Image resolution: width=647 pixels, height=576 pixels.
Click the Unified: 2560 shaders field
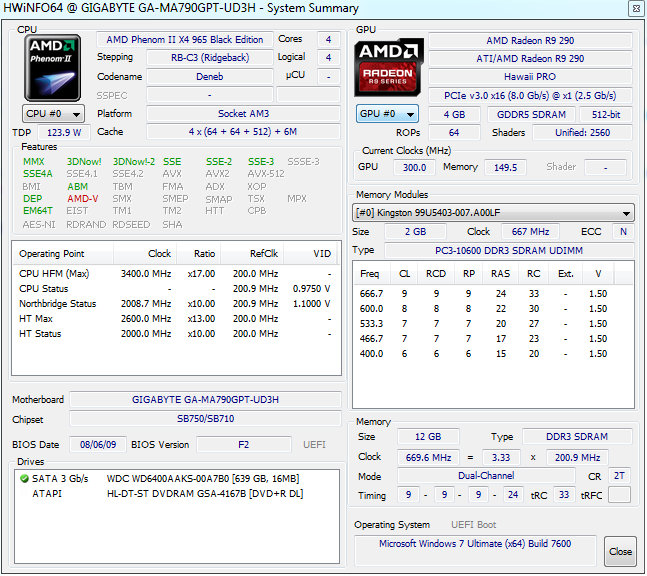pyautogui.click(x=582, y=133)
